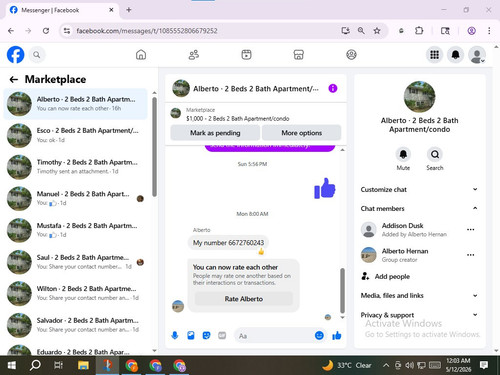Open the Manuel conversation
The height and width of the screenshot is (375, 500).
click(x=75, y=198)
